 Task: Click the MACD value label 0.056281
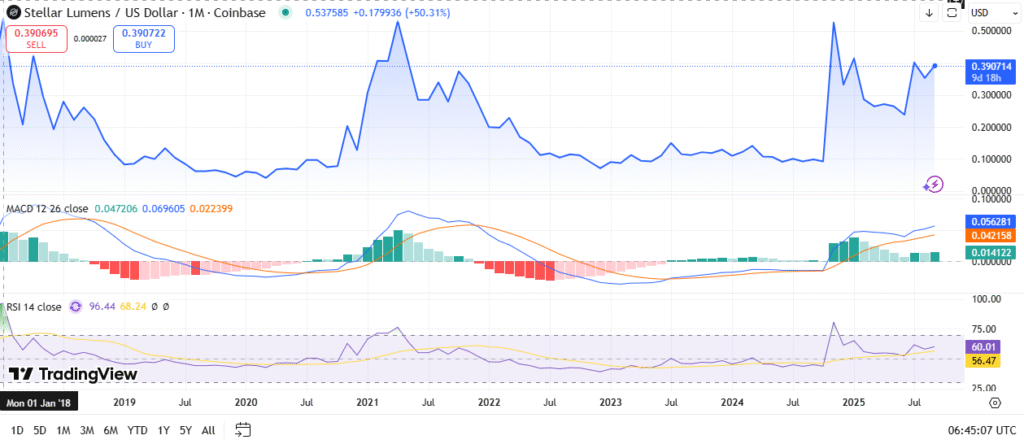tap(993, 223)
